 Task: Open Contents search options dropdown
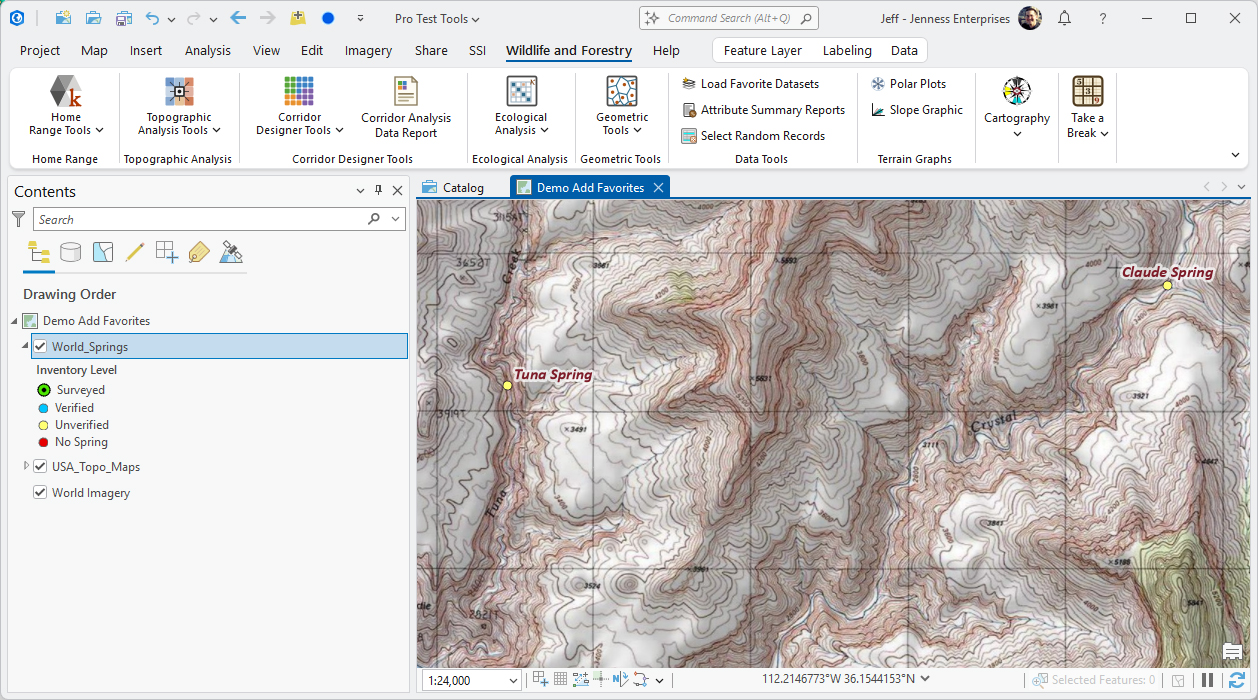[x=396, y=219]
